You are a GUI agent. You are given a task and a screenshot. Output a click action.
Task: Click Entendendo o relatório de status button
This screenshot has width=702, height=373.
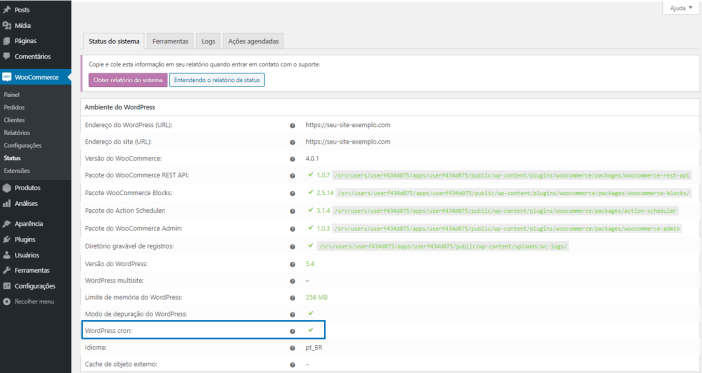pyautogui.click(x=217, y=80)
